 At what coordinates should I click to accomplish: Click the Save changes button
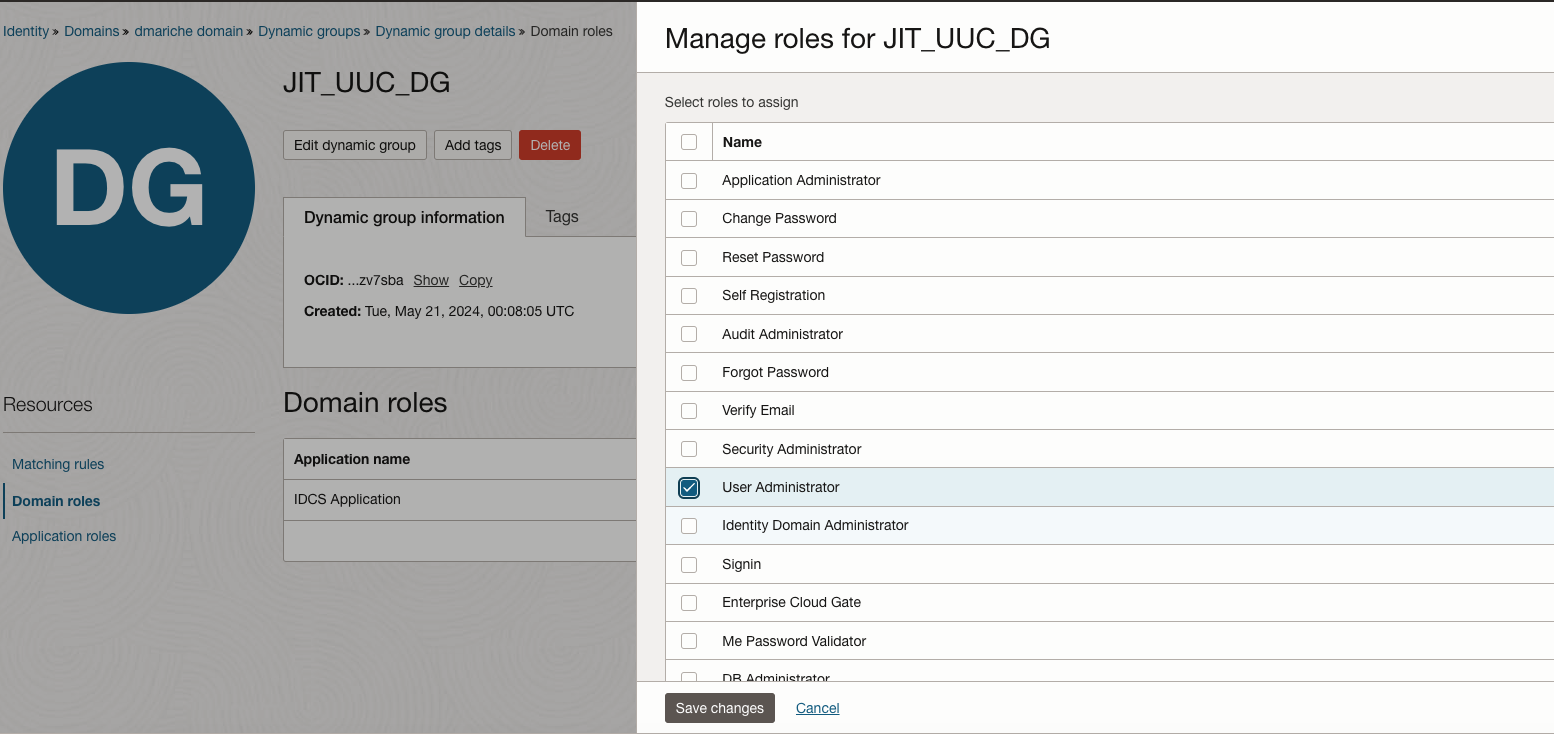[x=719, y=708]
